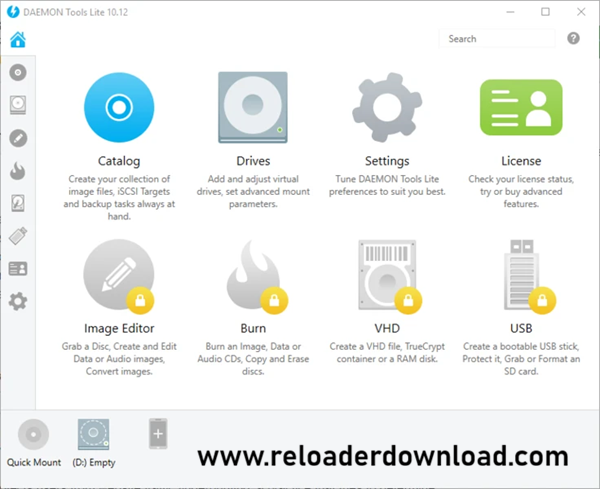Click the Quick Mount disc icon
Screen dimensions: 600x489
click(x=34, y=434)
